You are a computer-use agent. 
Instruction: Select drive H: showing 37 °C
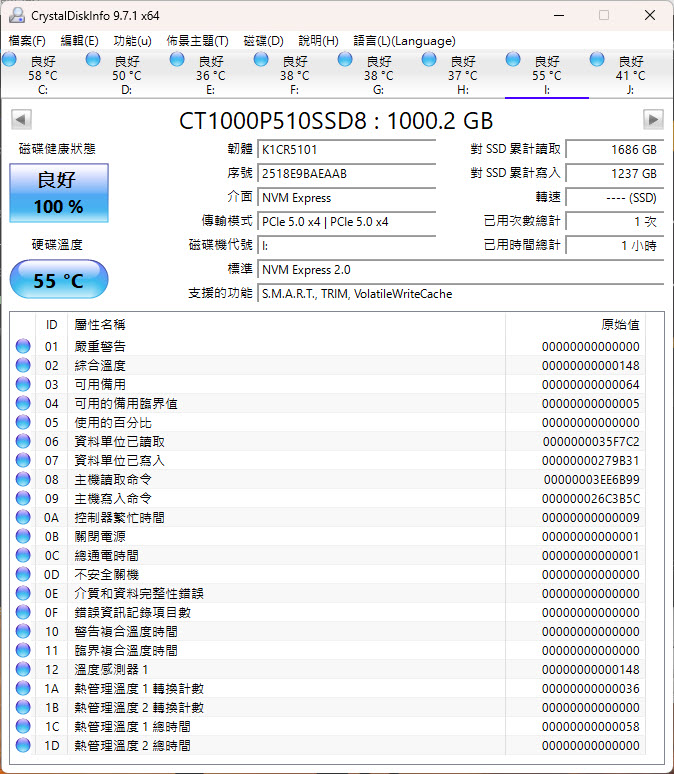(462, 75)
